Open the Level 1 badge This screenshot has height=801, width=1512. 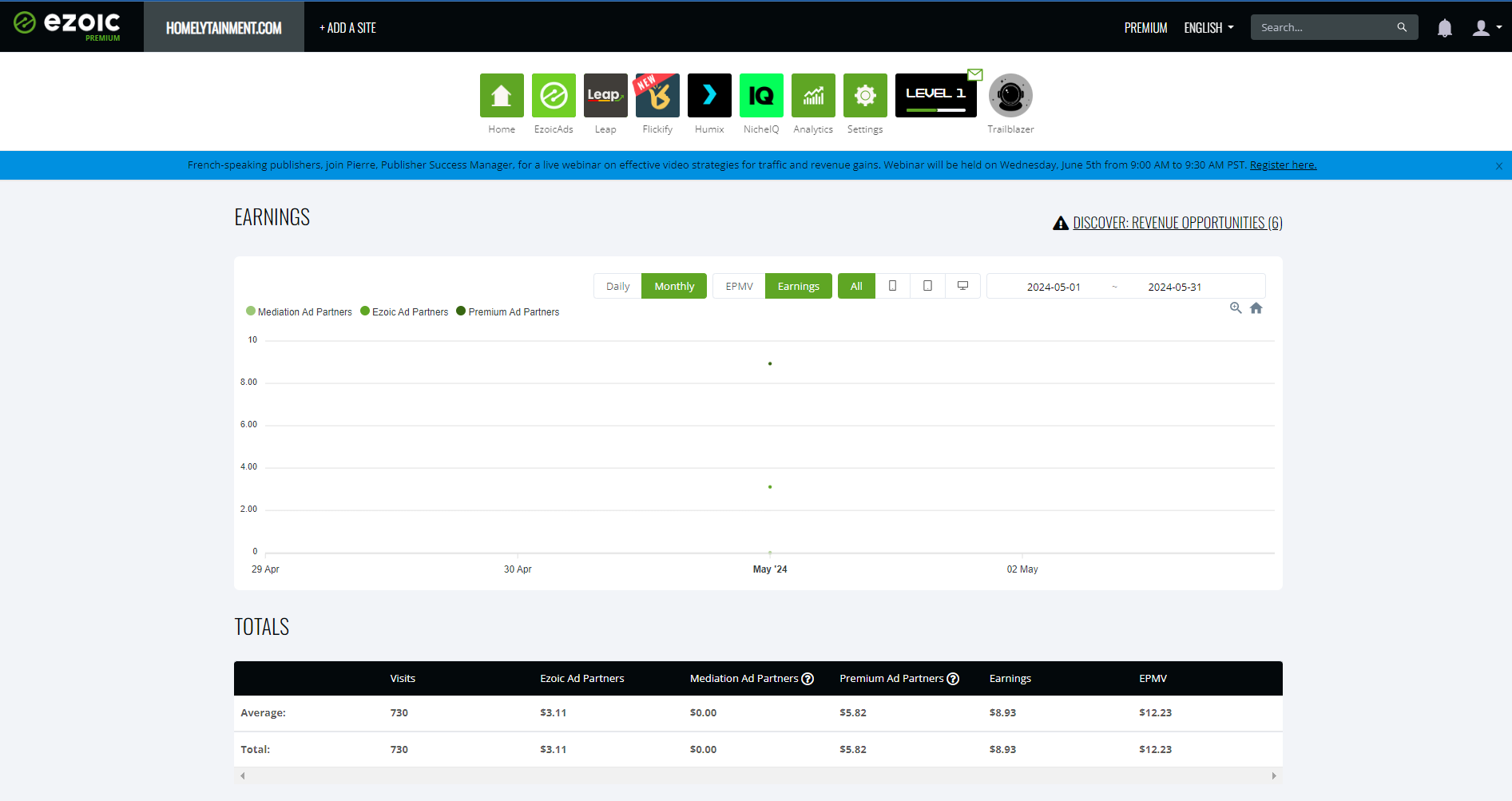(x=936, y=95)
